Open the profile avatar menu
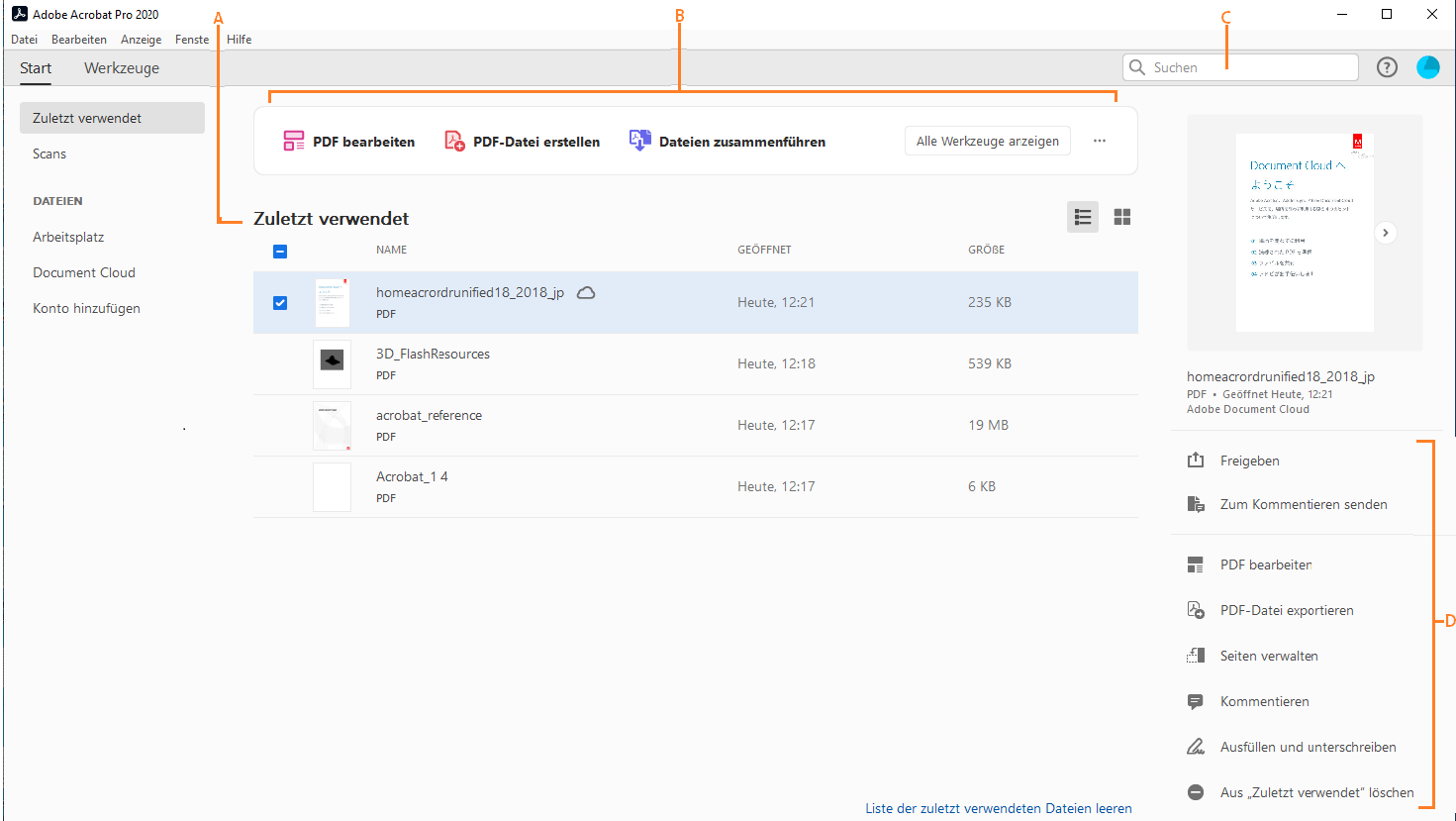 click(1427, 66)
